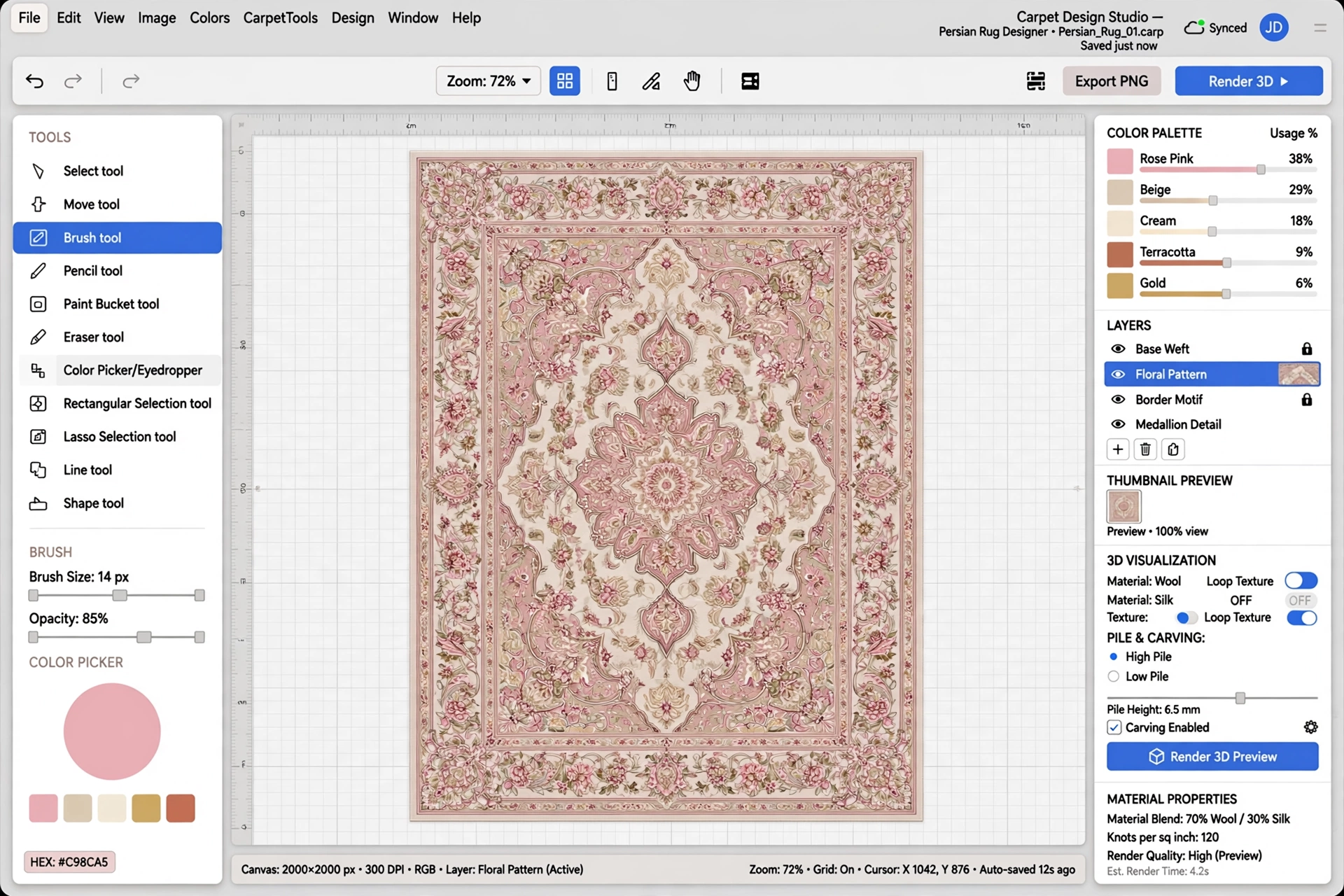Duplicate layer with the copy icon
Viewport: 1344px width, 896px height.
tap(1173, 449)
